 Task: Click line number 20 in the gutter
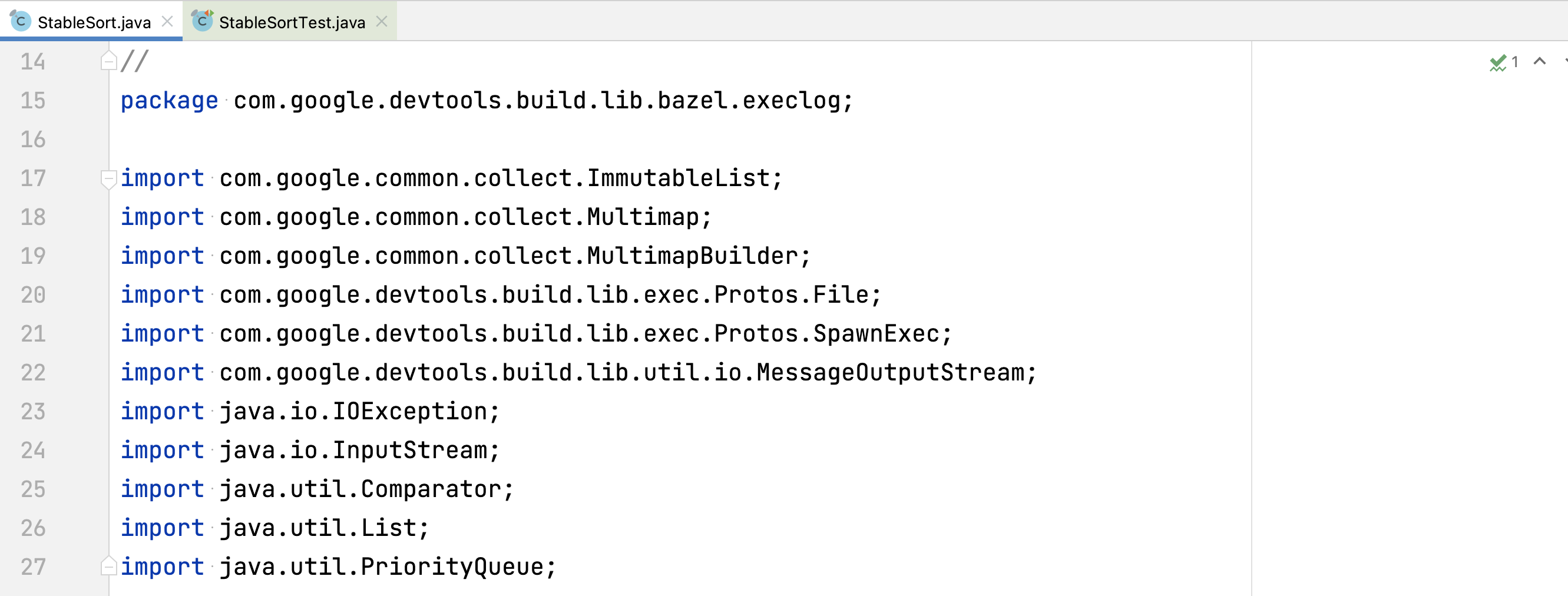coord(34,294)
